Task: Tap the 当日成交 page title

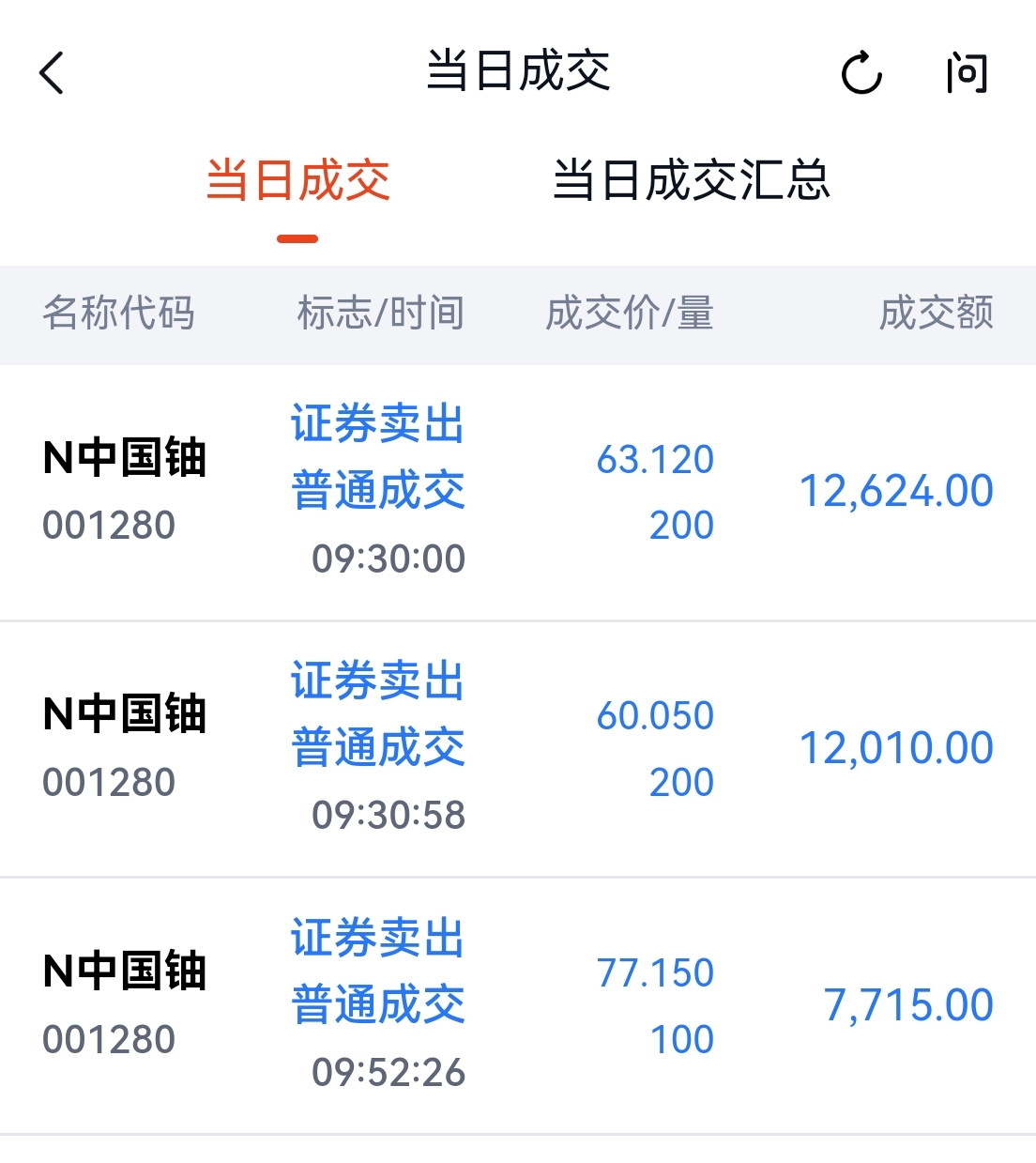Action: [x=518, y=71]
